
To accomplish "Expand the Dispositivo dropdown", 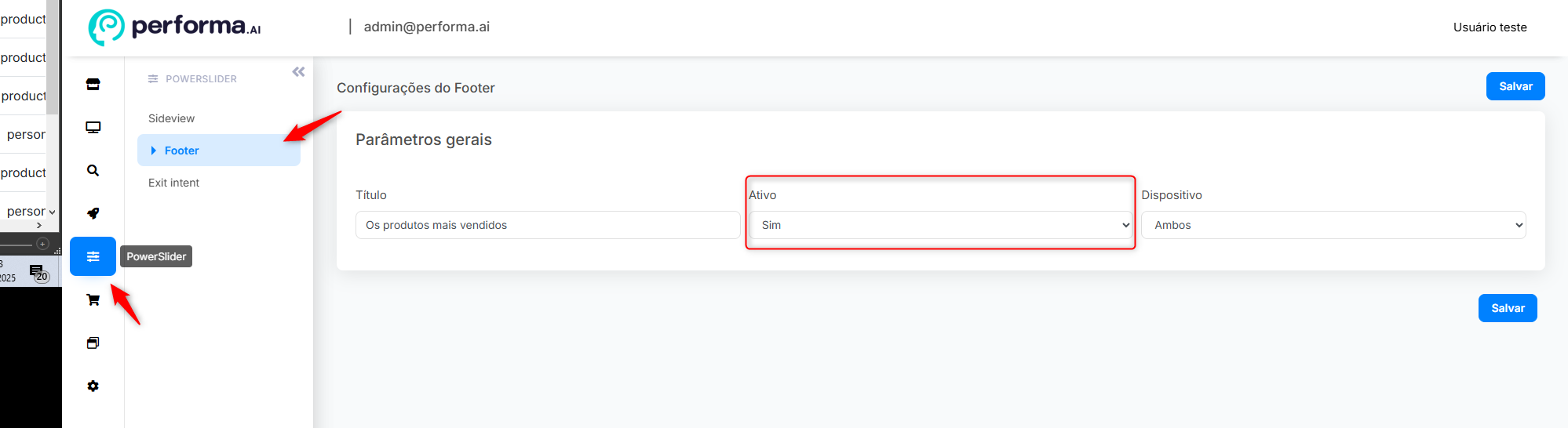I will pos(1333,225).
